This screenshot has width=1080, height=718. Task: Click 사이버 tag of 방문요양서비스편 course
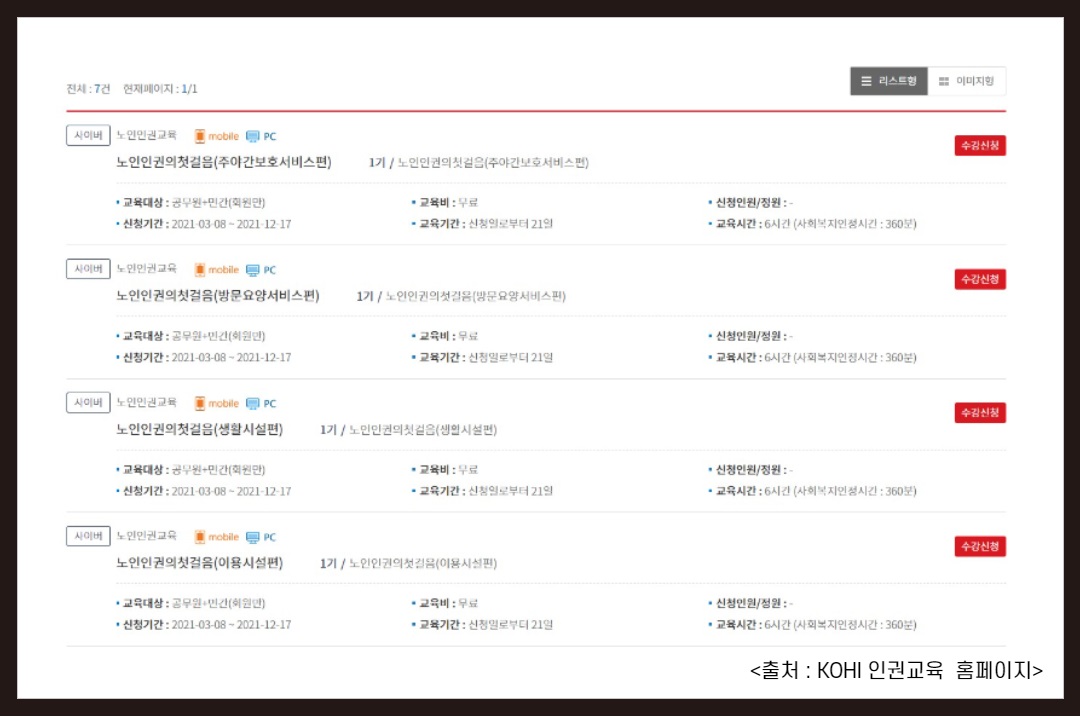[88, 269]
